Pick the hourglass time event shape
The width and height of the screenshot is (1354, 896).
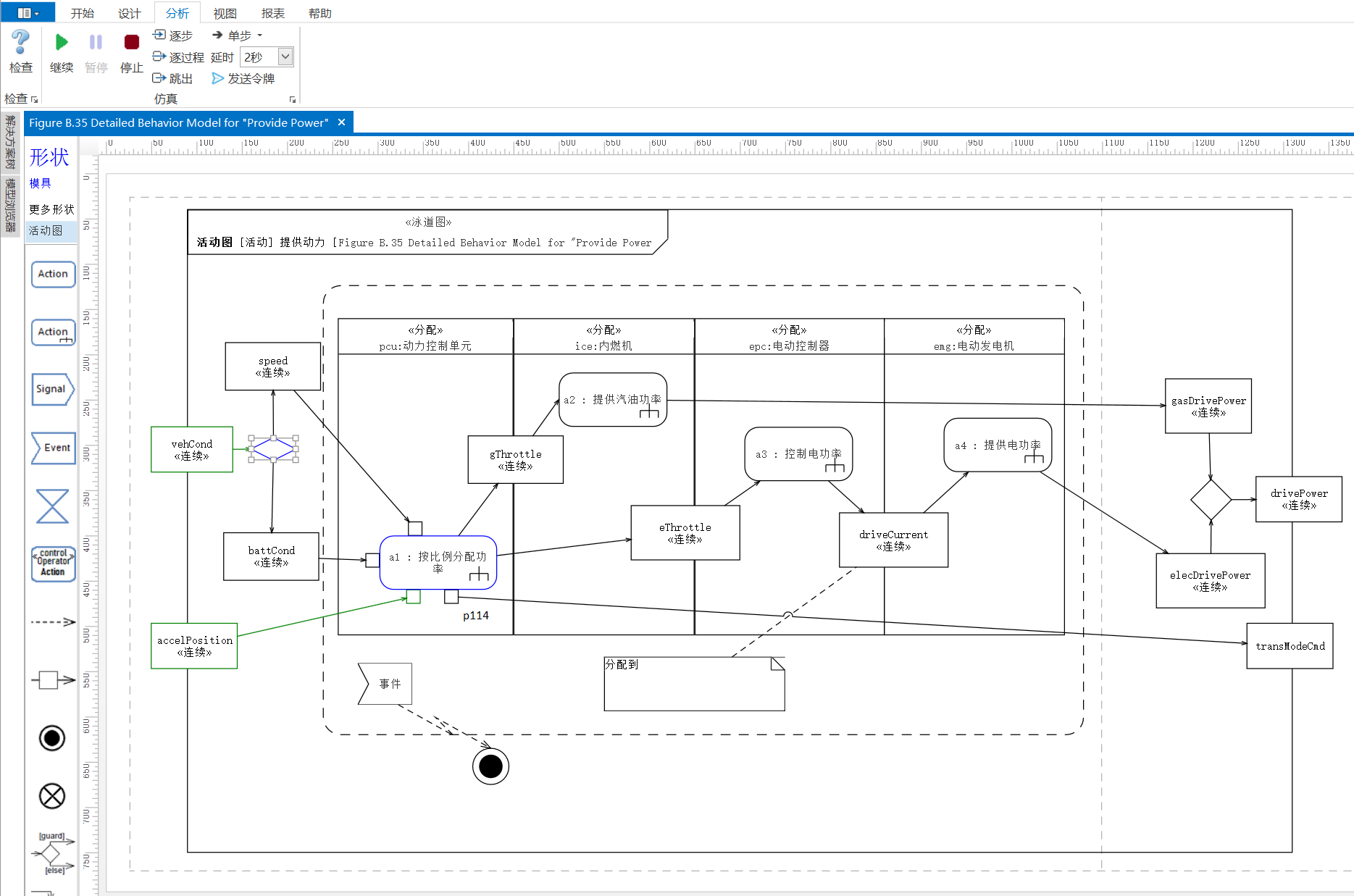pos(52,506)
